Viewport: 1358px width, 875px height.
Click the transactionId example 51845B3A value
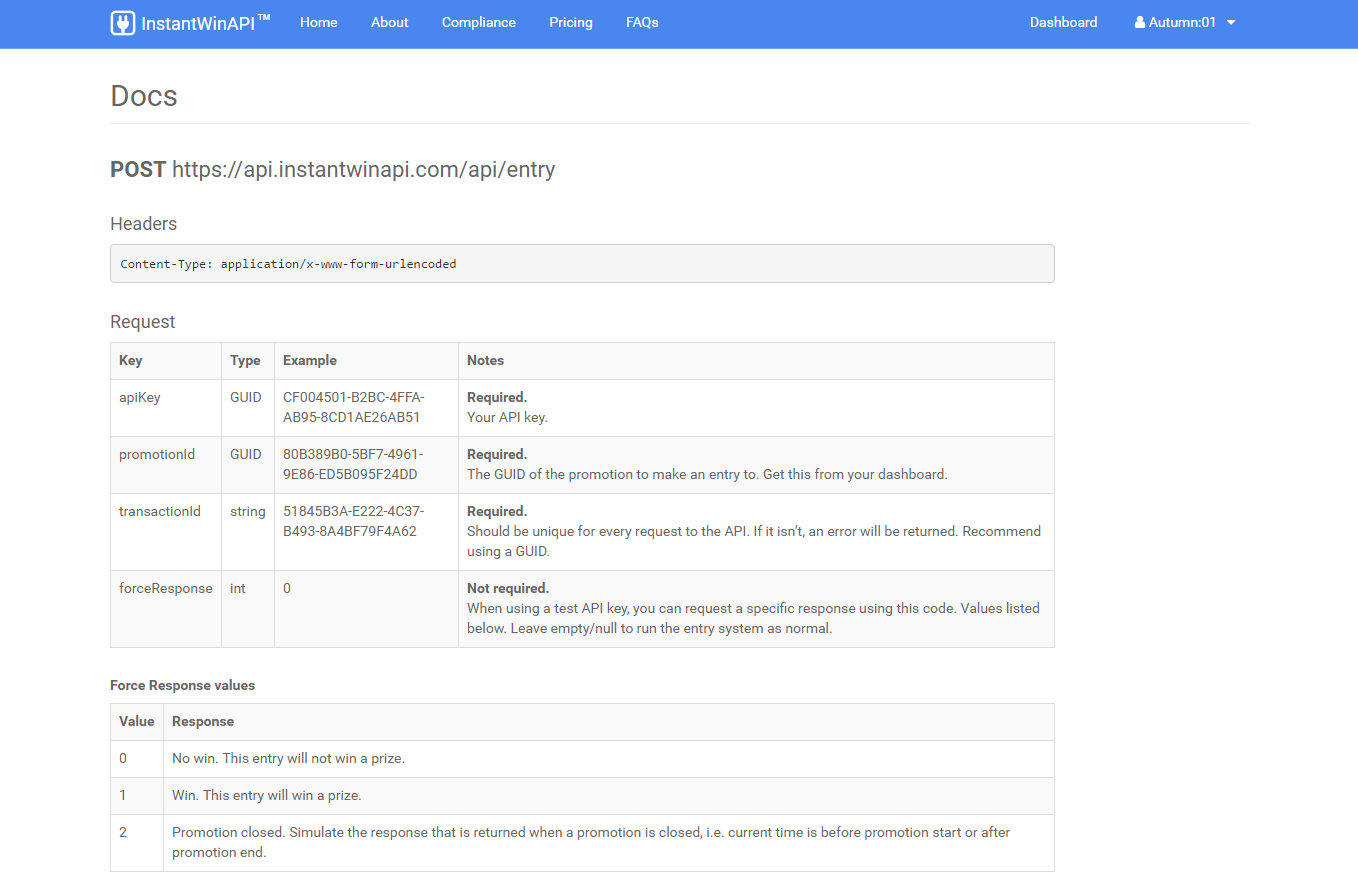pos(353,521)
